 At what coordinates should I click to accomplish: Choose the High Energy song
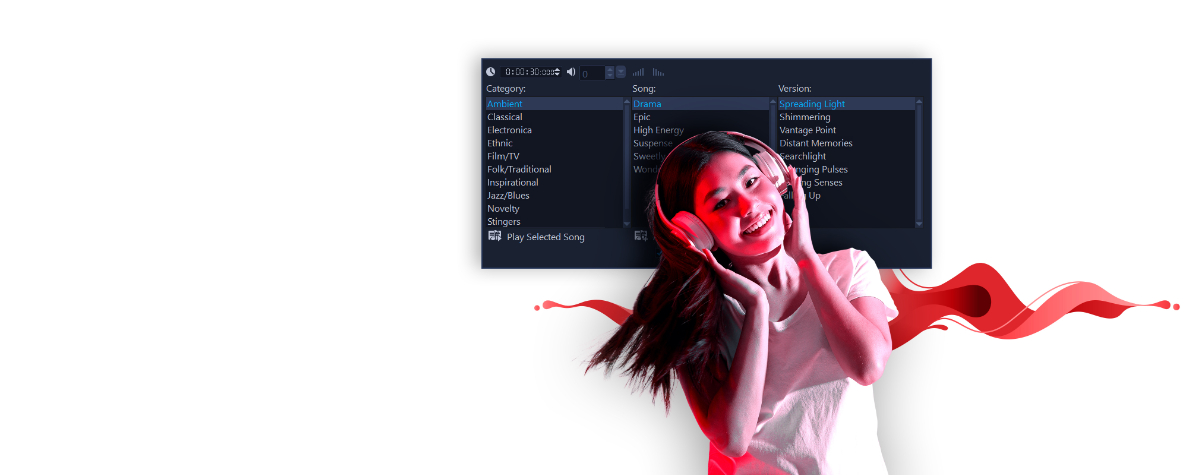(658, 130)
